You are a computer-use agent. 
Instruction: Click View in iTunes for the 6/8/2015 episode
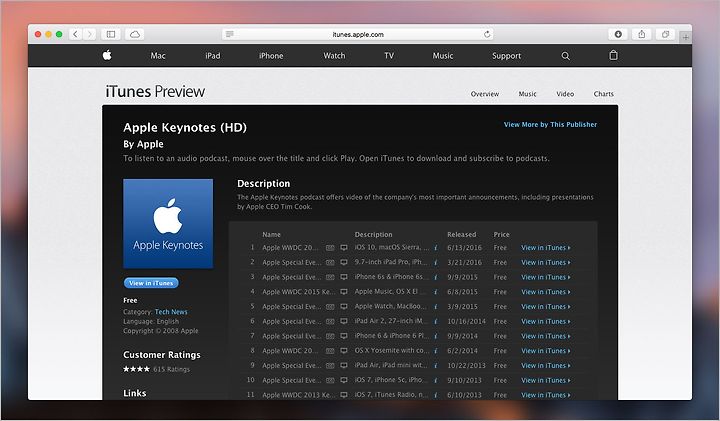point(546,292)
